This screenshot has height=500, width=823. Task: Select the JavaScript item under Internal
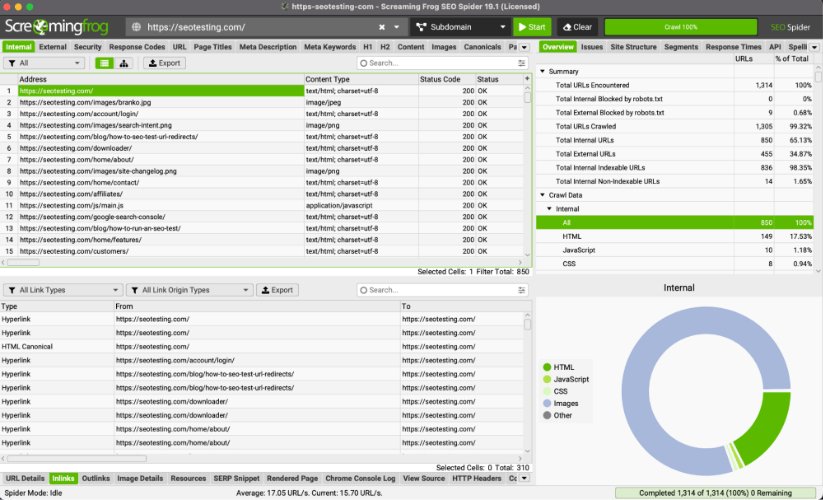674,250
